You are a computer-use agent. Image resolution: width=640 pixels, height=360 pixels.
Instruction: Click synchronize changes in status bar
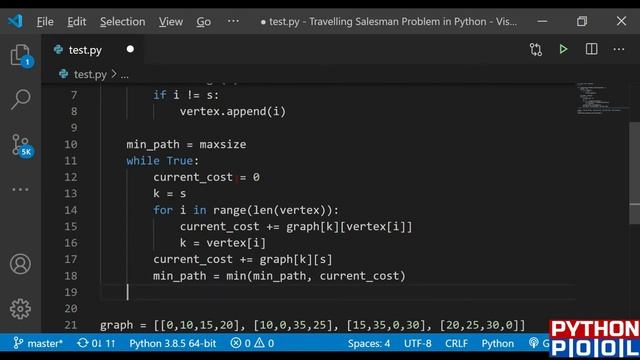[x=96, y=343]
